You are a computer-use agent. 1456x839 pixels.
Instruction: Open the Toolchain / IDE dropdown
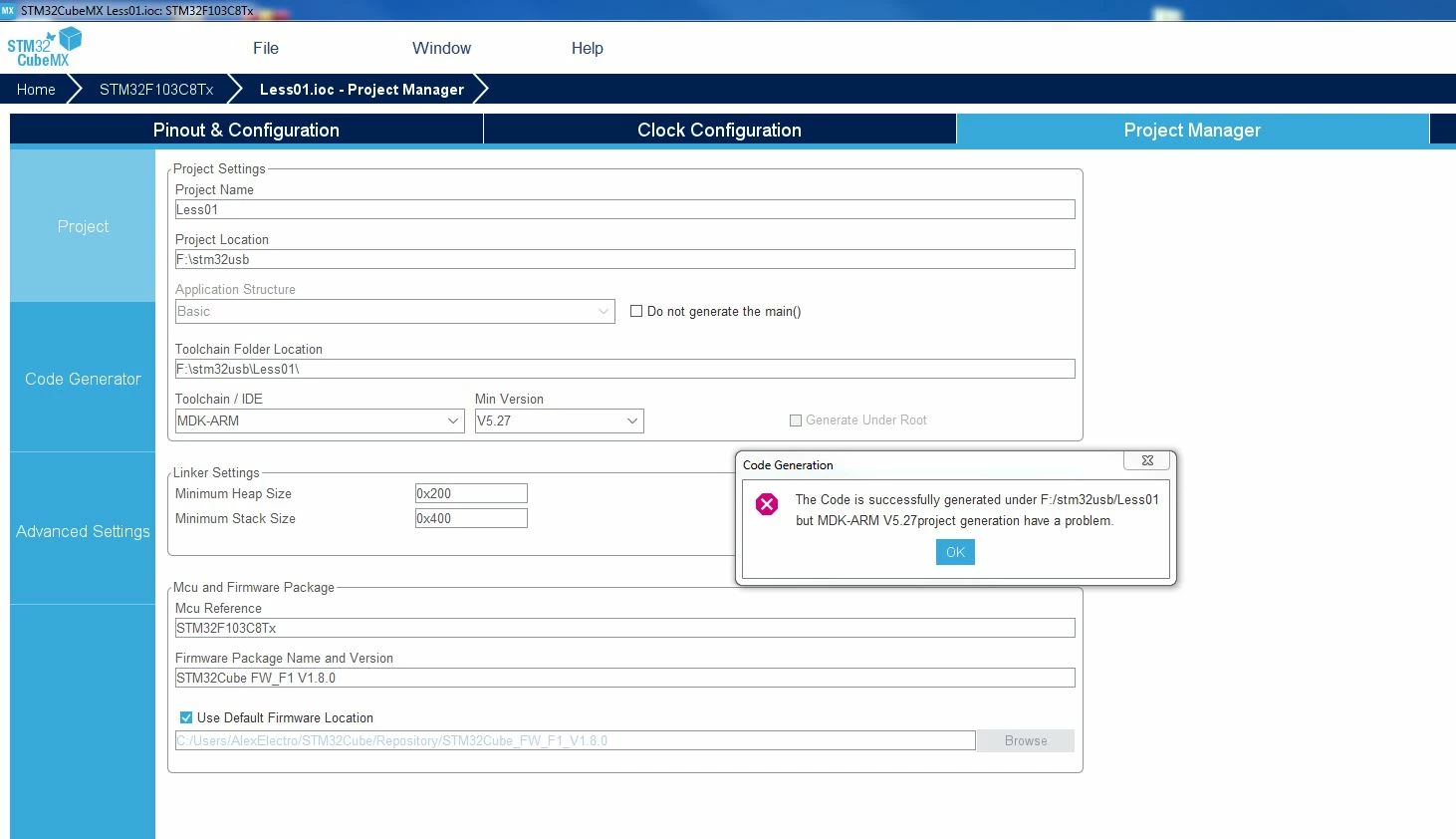pyautogui.click(x=320, y=420)
